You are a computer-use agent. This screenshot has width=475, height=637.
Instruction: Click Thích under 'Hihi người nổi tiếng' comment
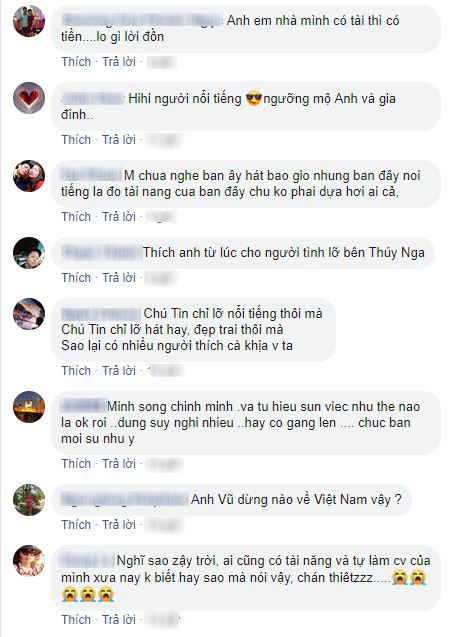(76, 140)
